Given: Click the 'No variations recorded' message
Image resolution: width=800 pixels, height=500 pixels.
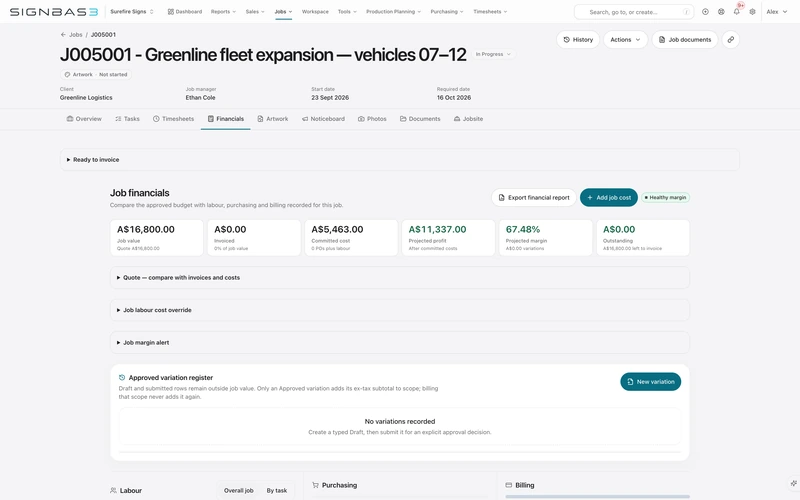Looking at the screenshot, I should (x=399, y=421).
